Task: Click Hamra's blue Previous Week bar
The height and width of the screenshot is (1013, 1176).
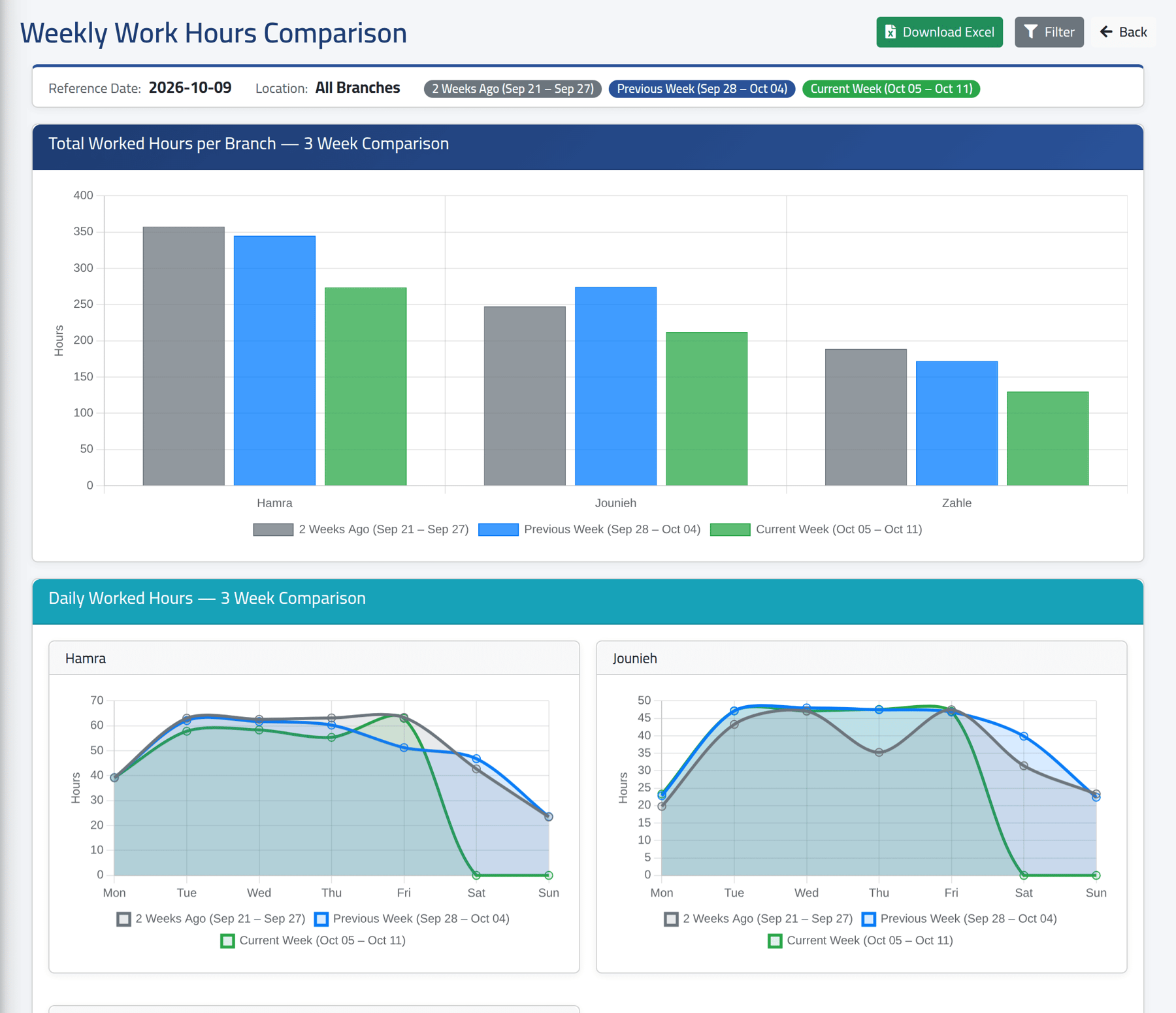Action: click(274, 361)
